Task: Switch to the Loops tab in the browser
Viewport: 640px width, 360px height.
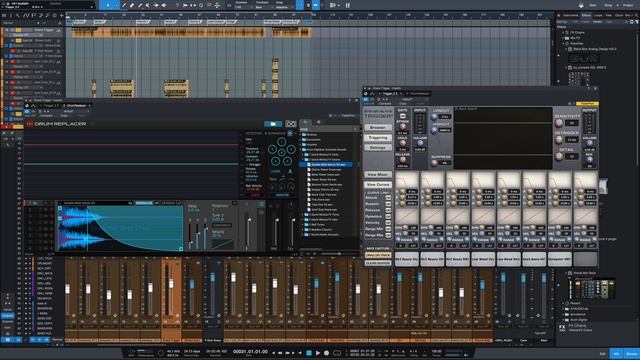Action: tap(598, 16)
